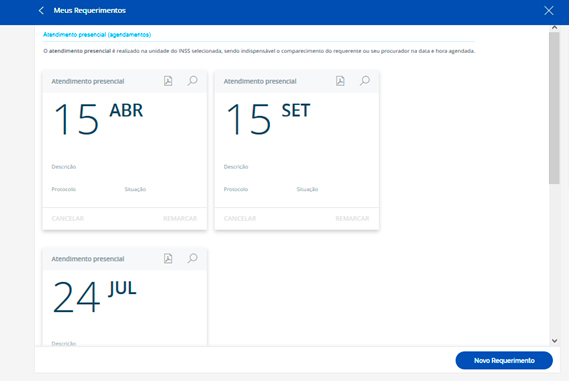Open magnifier details for 15 SET appointment
This screenshot has height=381, width=569.
pos(365,81)
